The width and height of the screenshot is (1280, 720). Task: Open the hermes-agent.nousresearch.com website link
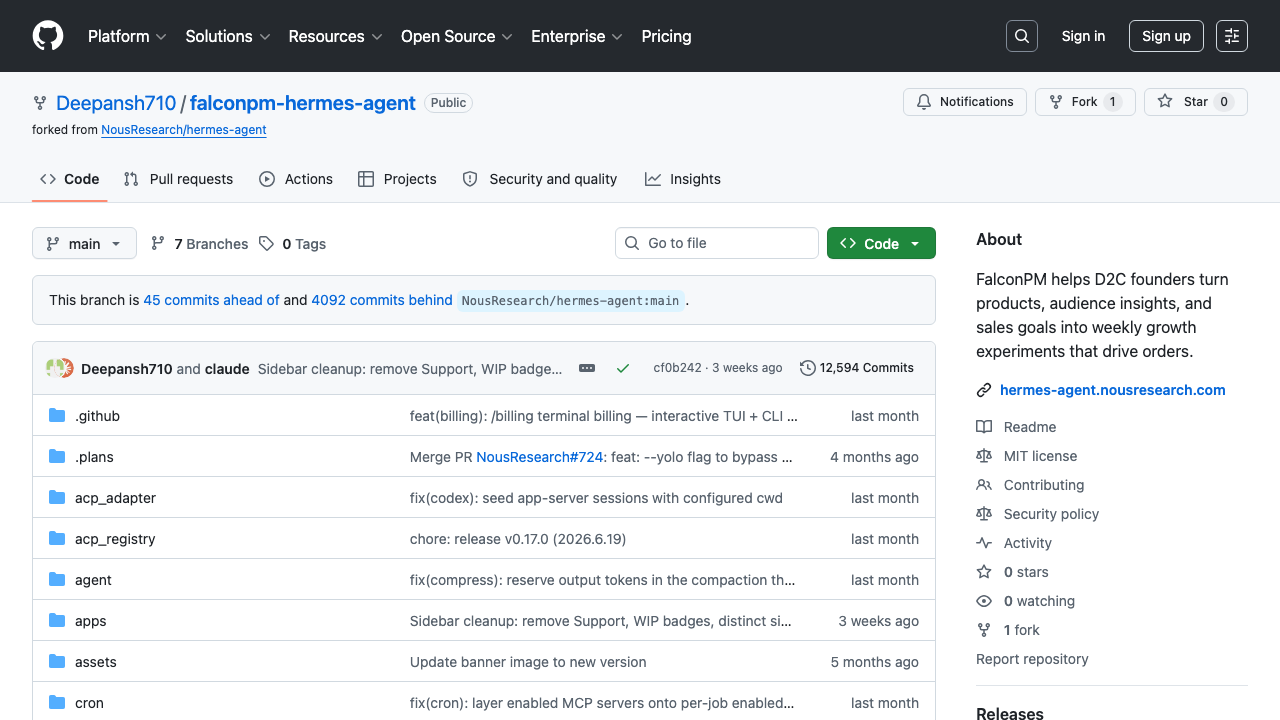[x=1113, y=390]
